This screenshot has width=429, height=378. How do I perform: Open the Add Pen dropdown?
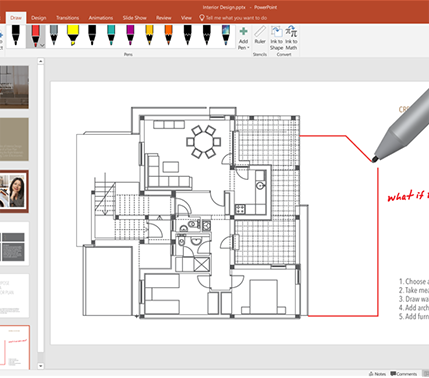pos(244,38)
